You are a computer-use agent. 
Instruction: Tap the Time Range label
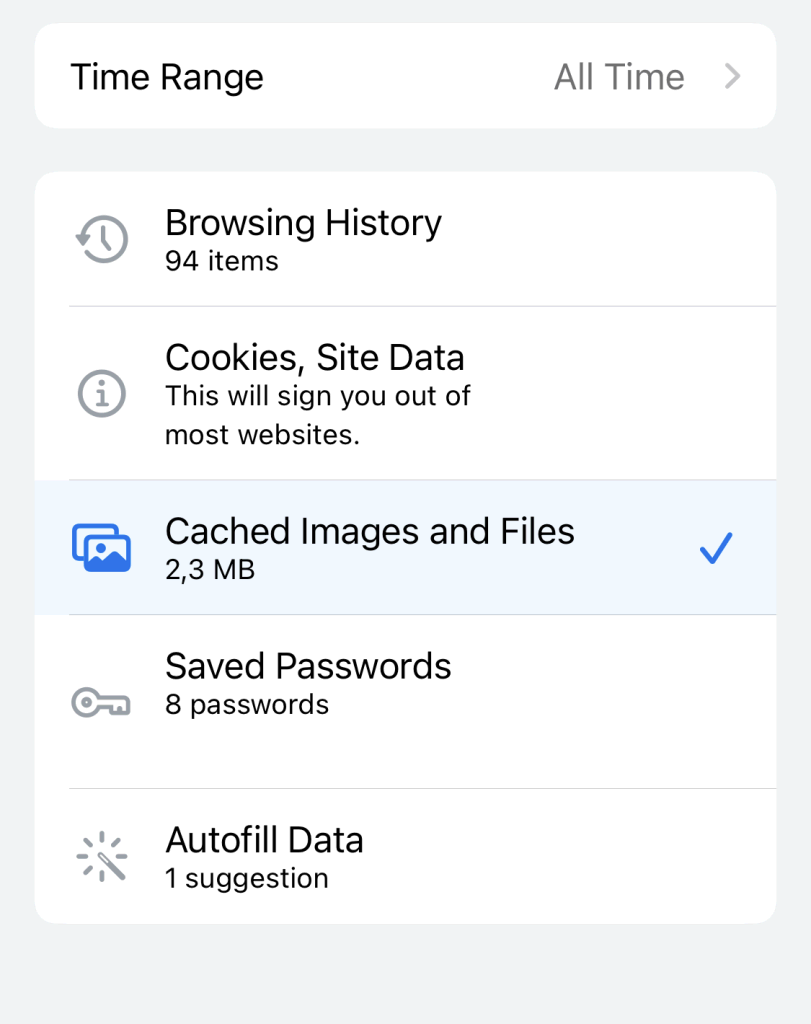pyautogui.click(x=167, y=77)
